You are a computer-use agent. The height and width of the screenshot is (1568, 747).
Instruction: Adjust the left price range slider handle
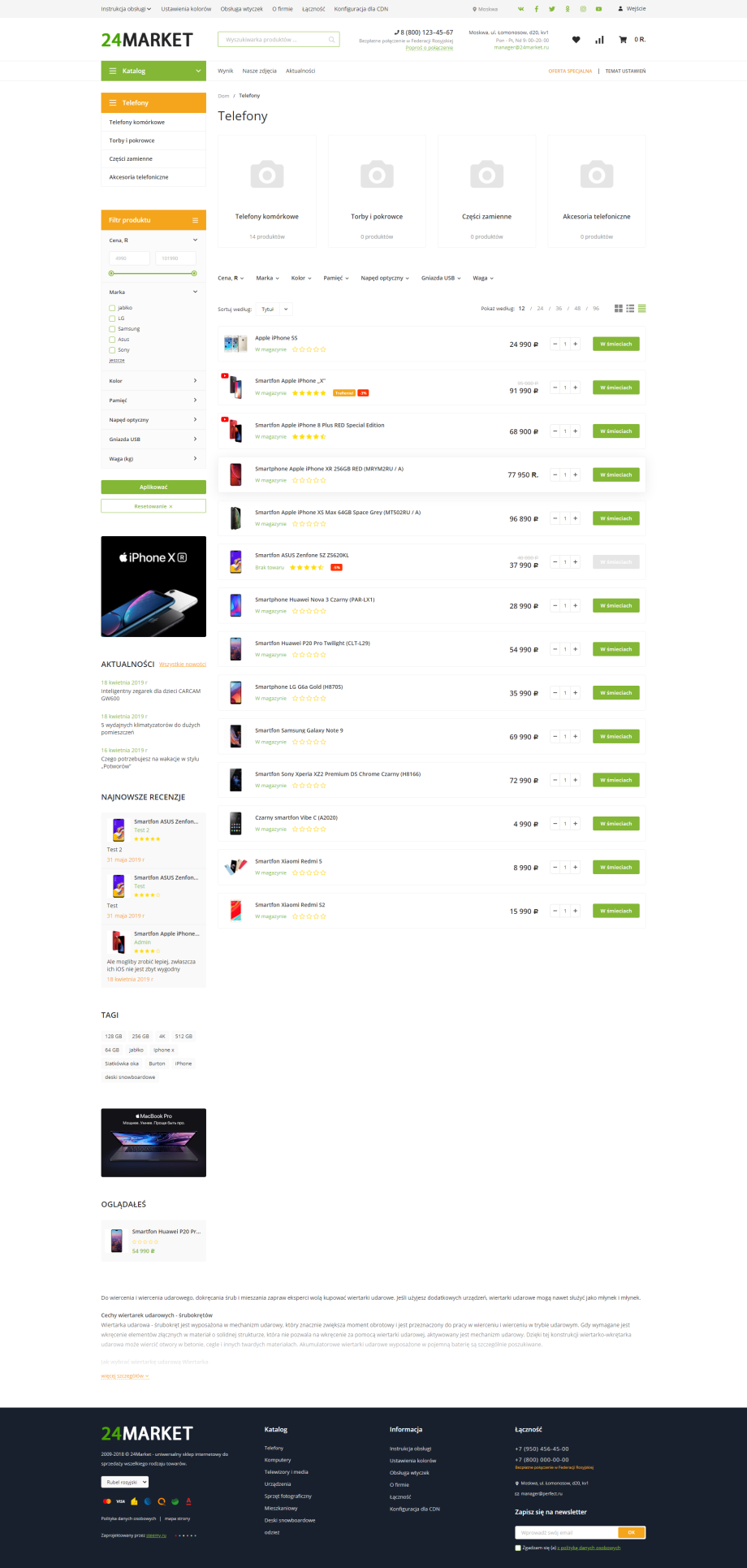tap(112, 274)
